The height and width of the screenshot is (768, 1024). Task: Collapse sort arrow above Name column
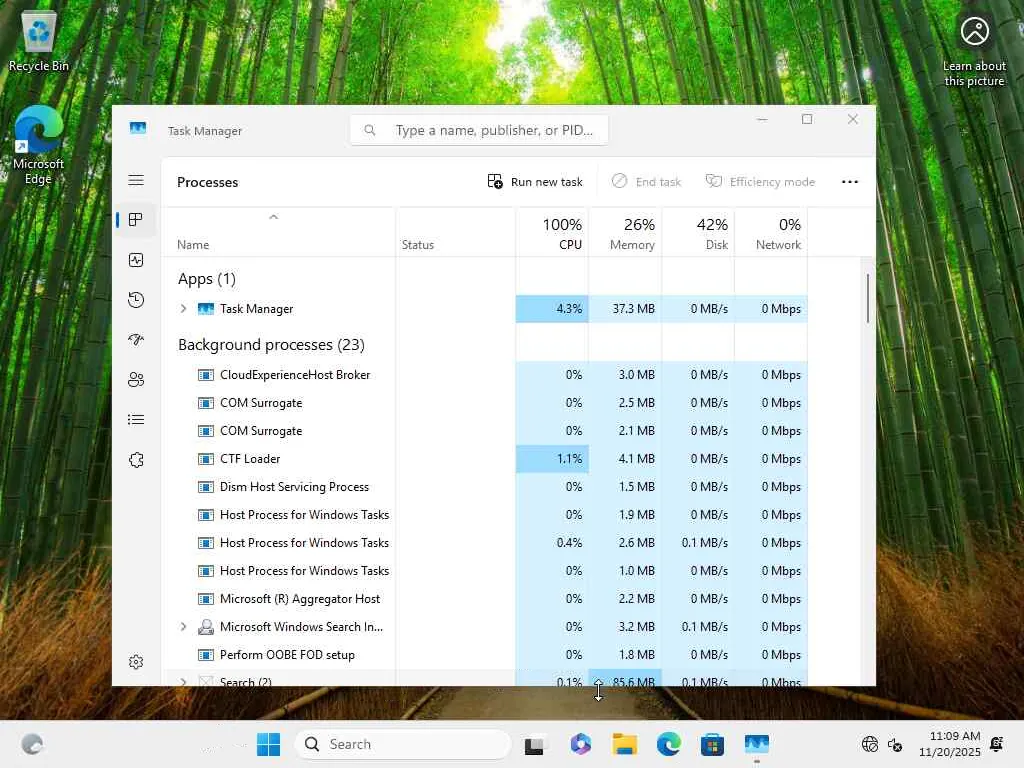pos(274,217)
